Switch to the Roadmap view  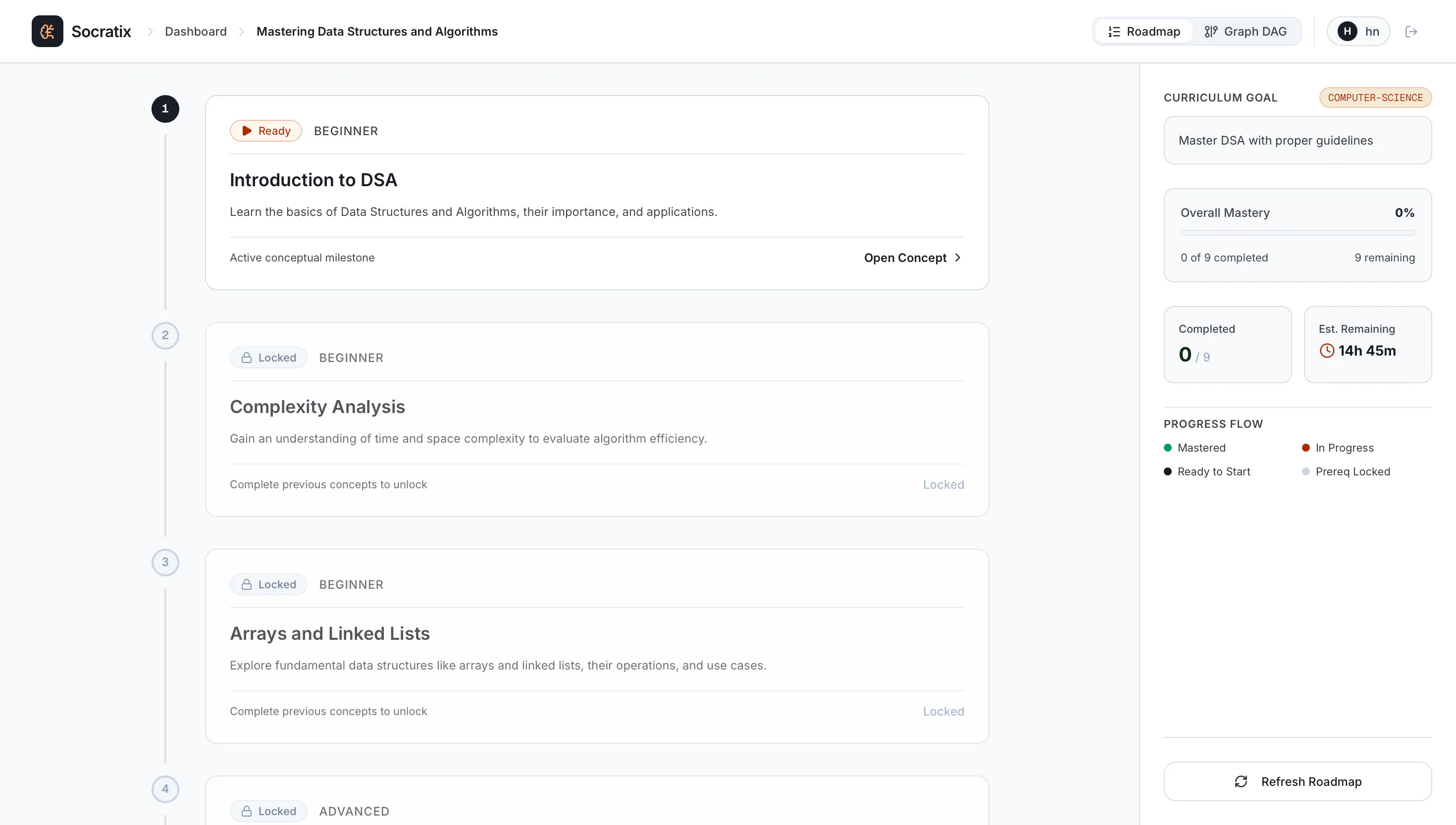pos(1144,31)
